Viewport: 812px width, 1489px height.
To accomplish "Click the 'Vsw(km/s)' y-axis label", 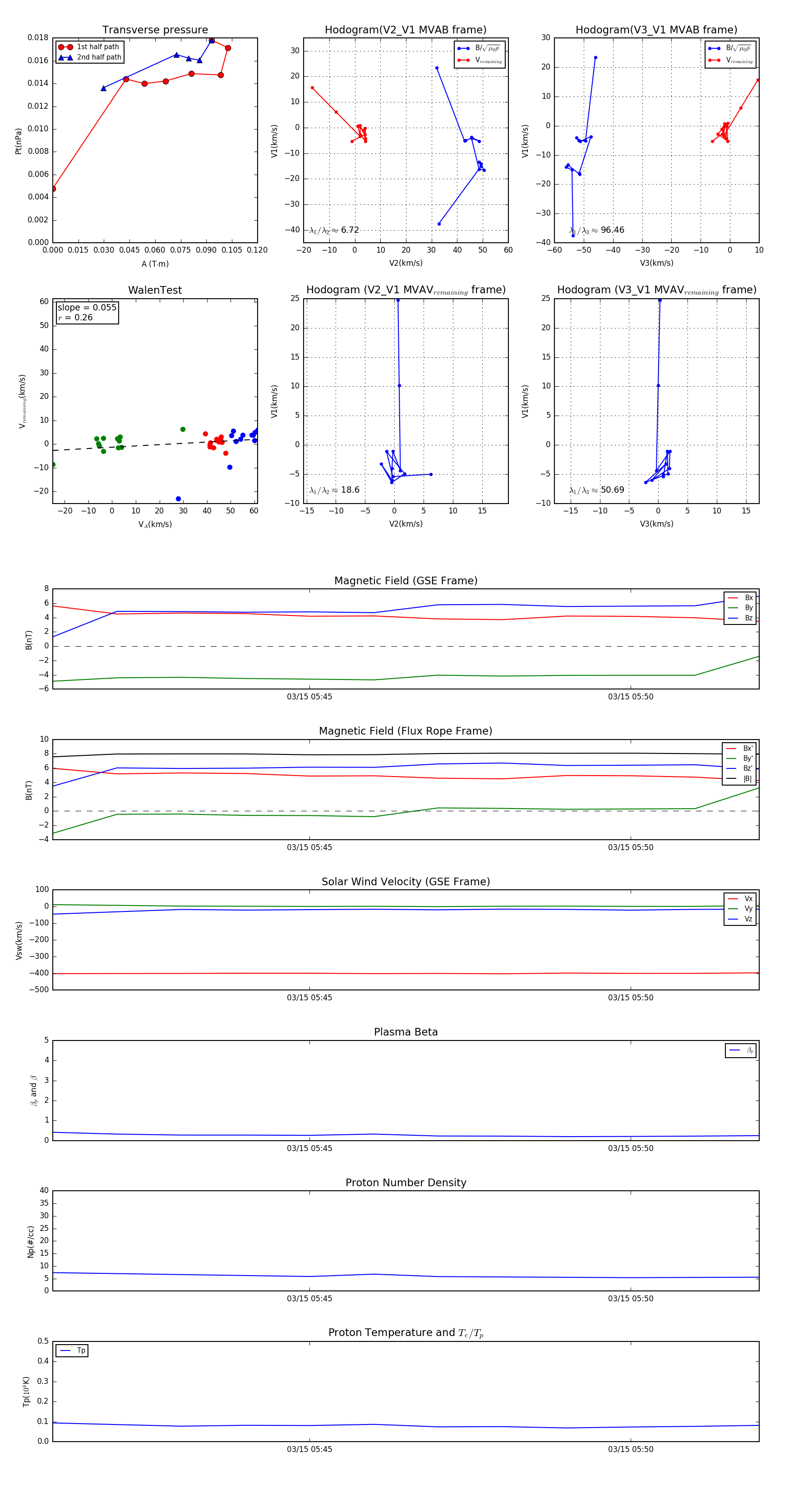I will [x=18, y=940].
